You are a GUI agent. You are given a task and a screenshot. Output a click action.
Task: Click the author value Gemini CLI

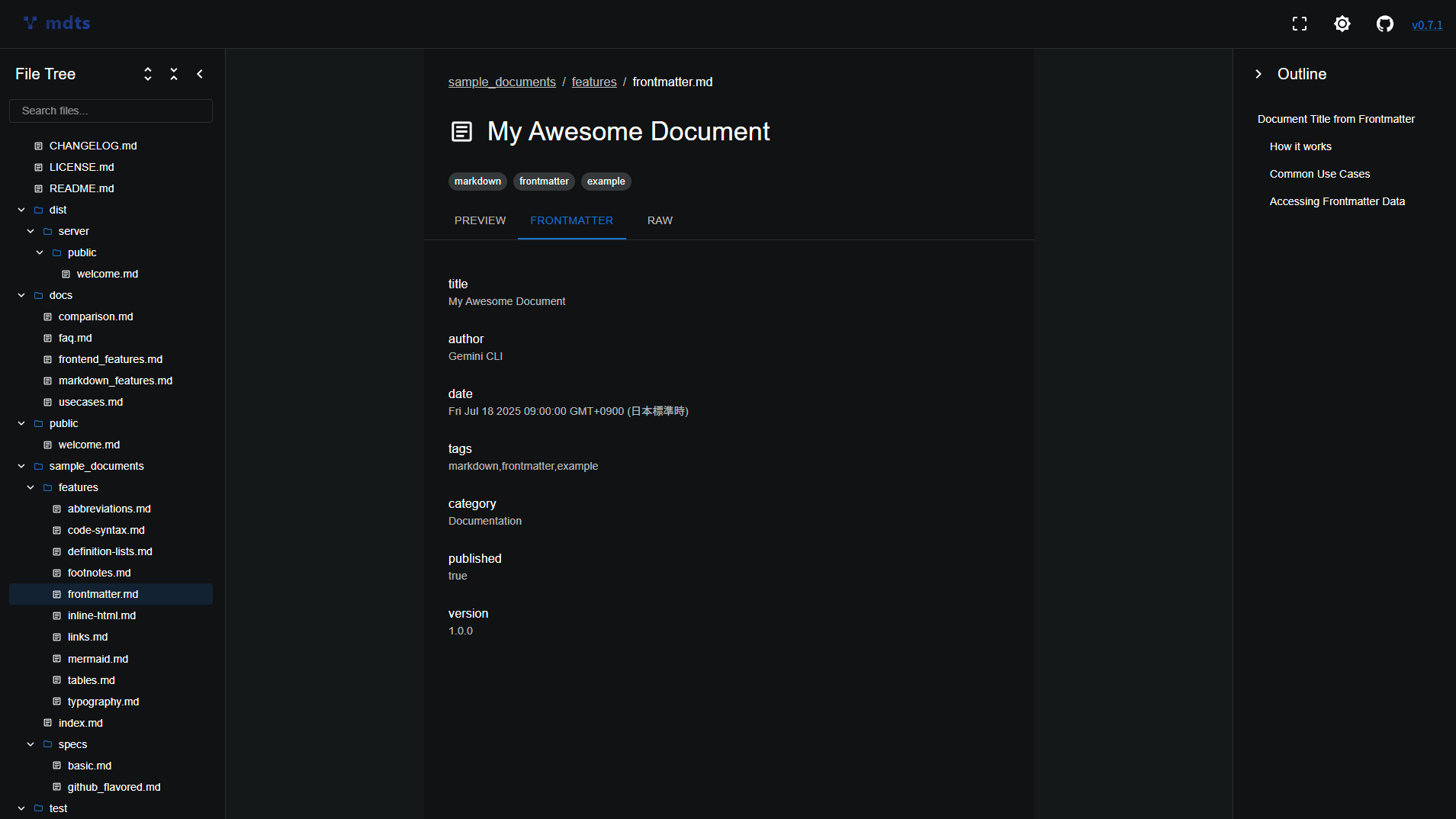(475, 356)
